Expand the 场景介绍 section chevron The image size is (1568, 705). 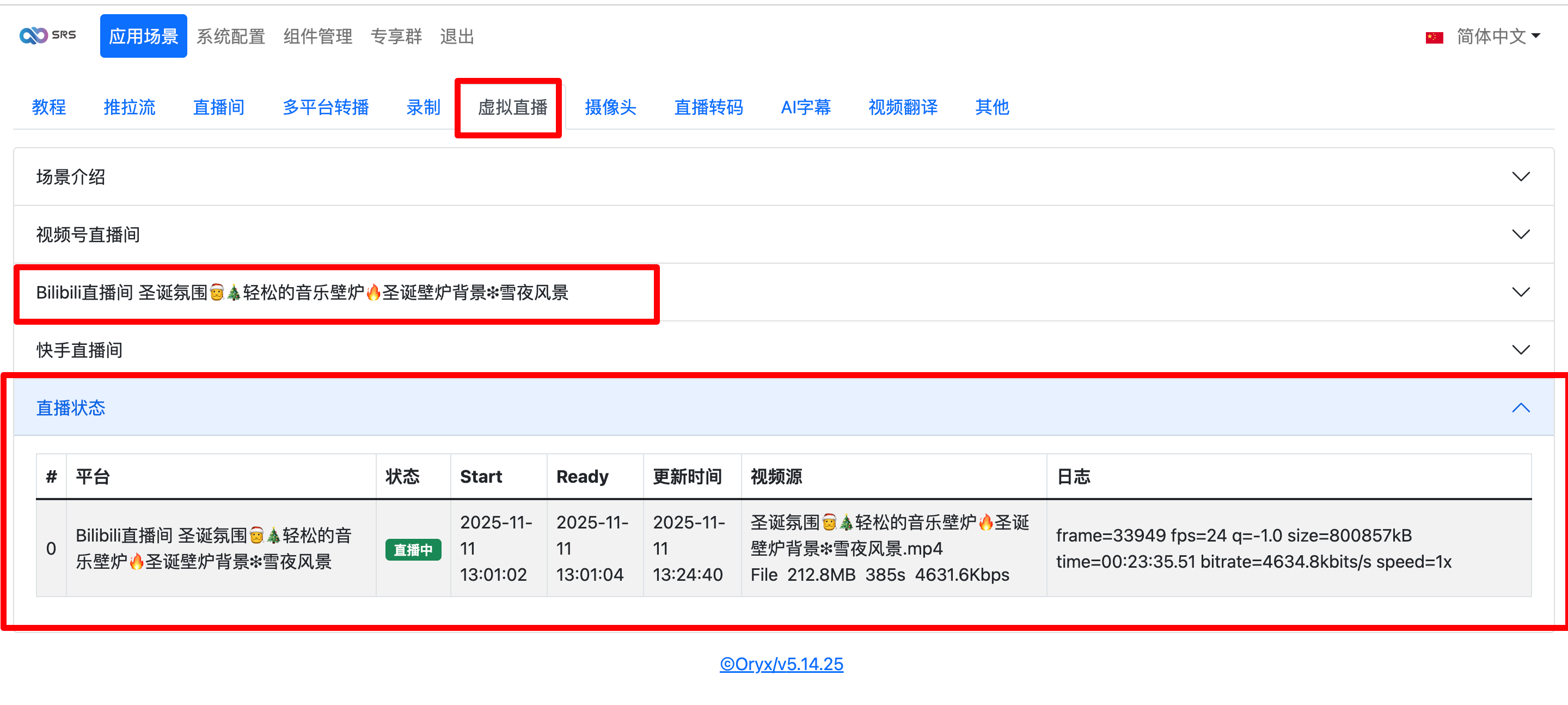1520,177
